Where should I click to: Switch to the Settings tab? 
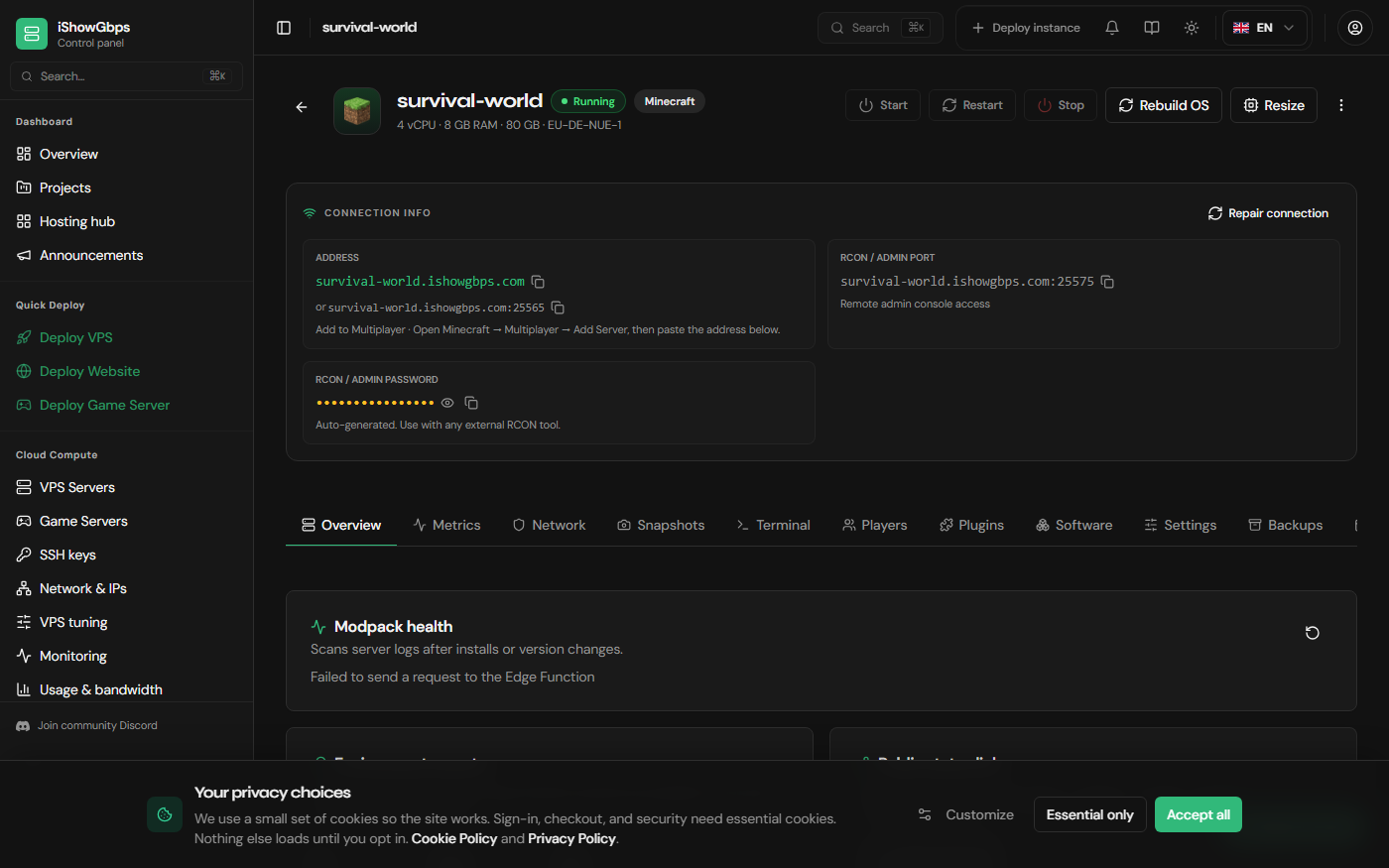pos(1180,525)
